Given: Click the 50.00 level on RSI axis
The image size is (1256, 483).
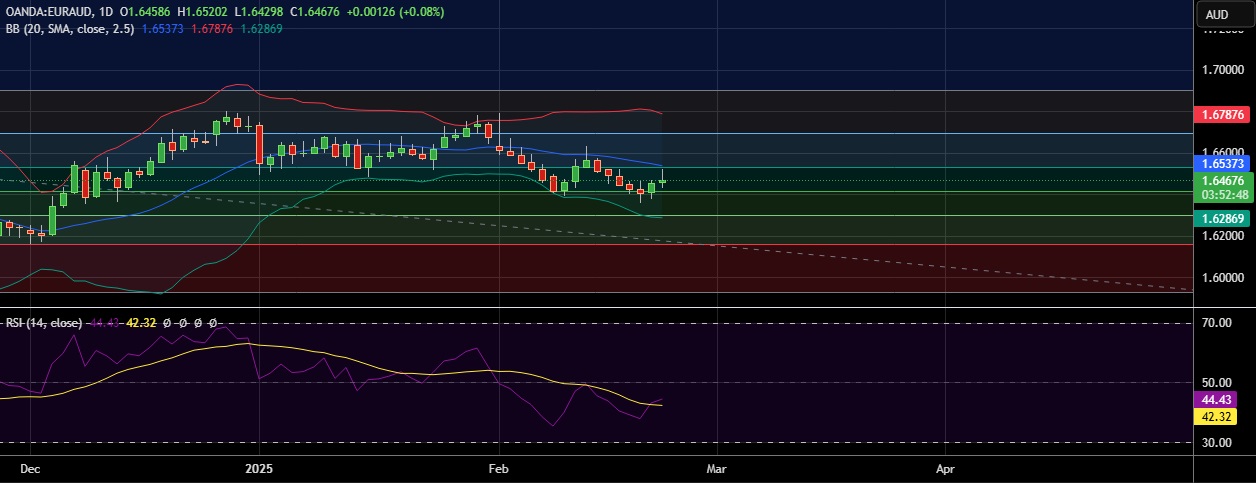Looking at the screenshot, I should pyautogui.click(x=1216, y=382).
